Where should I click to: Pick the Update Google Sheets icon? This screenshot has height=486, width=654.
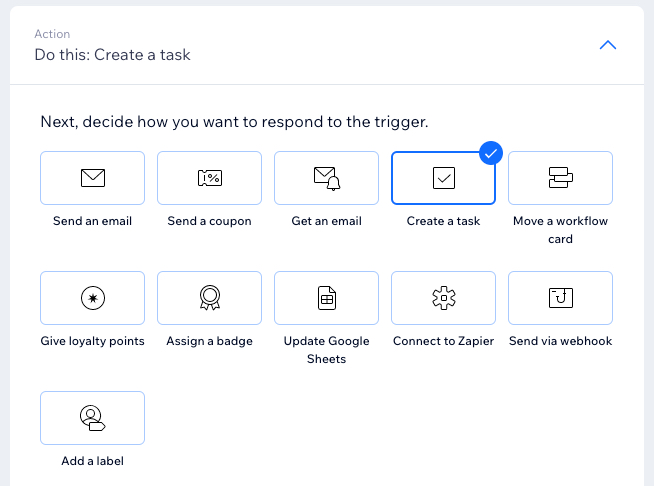[x=327, y=298]
